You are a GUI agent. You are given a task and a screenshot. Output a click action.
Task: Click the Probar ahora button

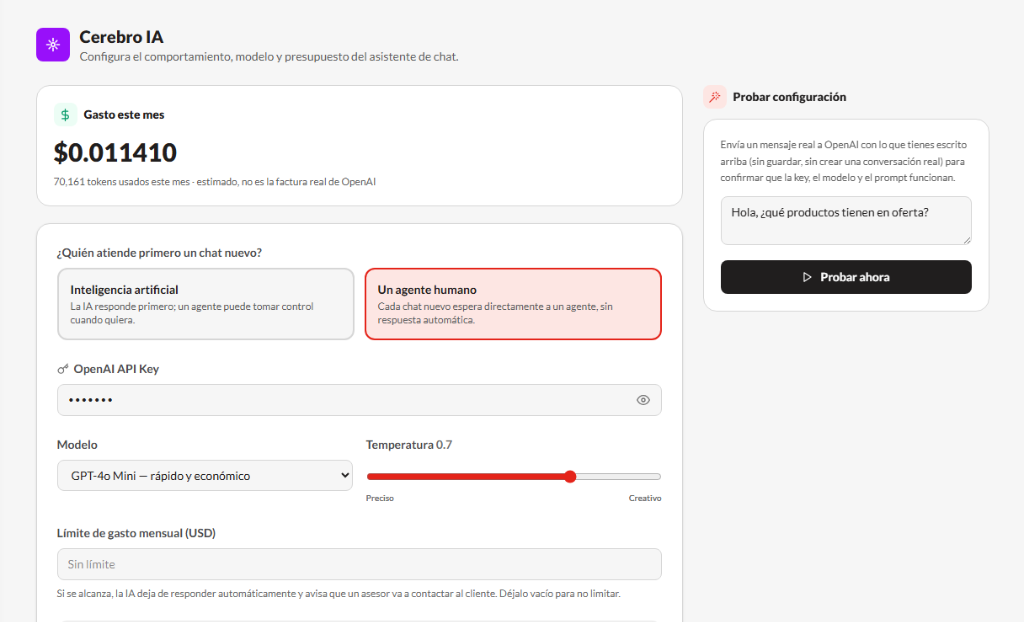(846, 277)
